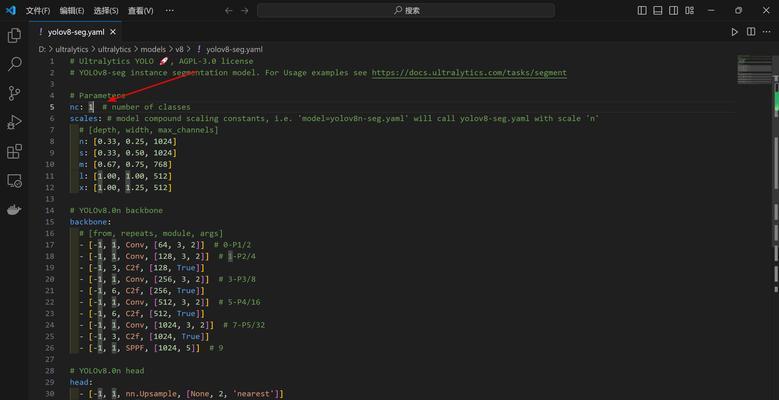Open the docs.ultralytics.com/tasks/segment link
Screen dimensions: 779x400
pyautogui.click(x=469, y=73)
